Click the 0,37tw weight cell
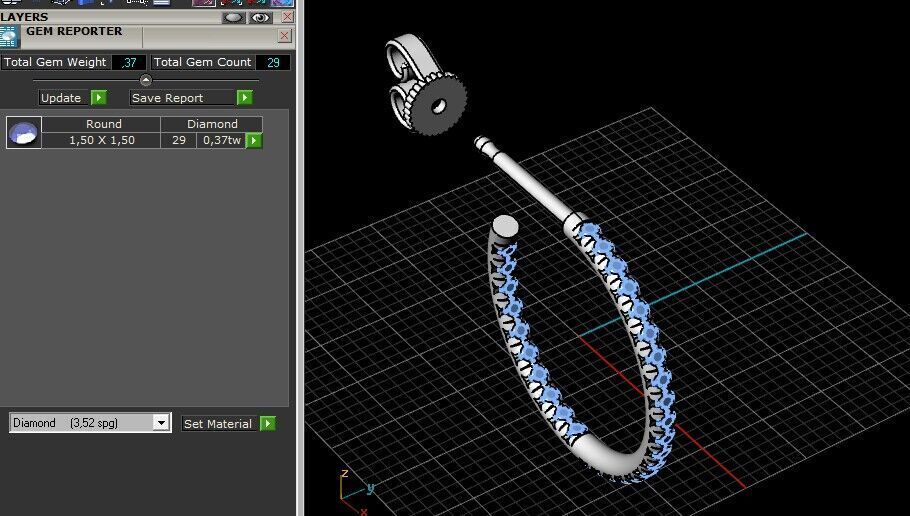The width and height of the screenshot is (910, 516). [x=222, y=140]
